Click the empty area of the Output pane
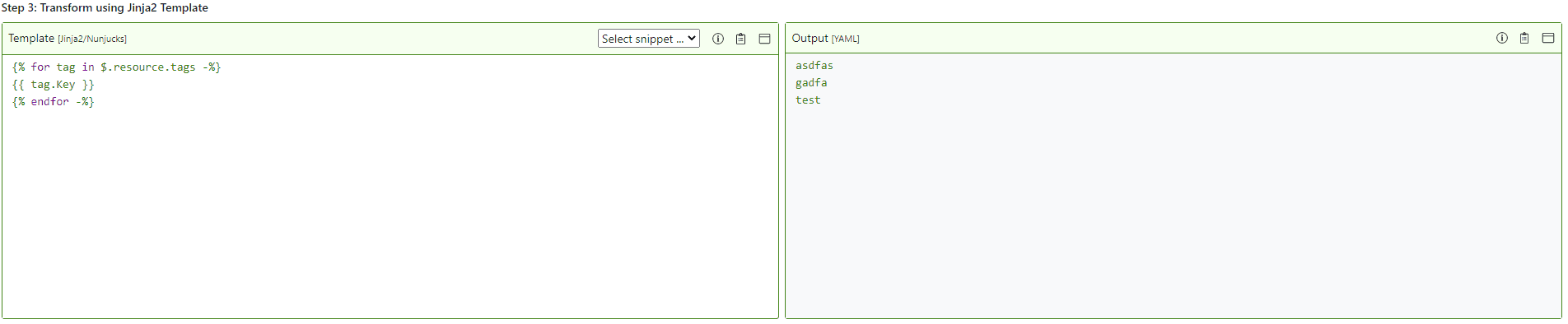 1174,214
